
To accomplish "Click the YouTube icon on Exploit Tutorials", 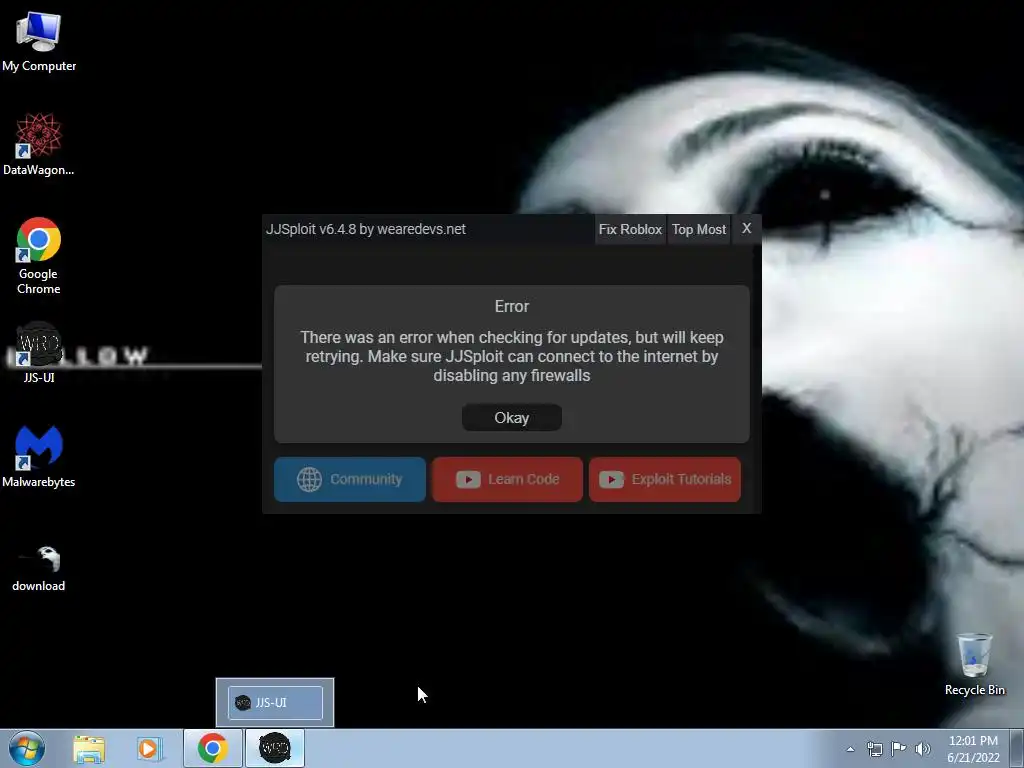I will tap(611, 479).
